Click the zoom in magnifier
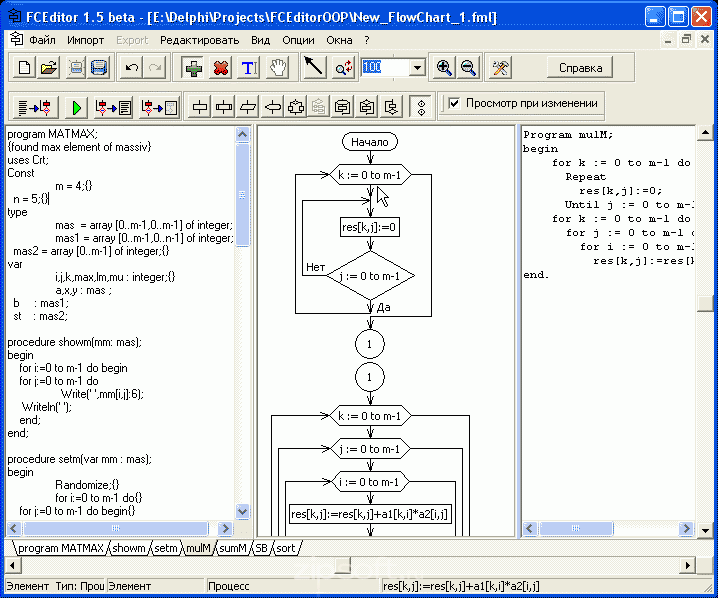Image resolution: width=718 pixels, height=598 pixels. [444, 68]
